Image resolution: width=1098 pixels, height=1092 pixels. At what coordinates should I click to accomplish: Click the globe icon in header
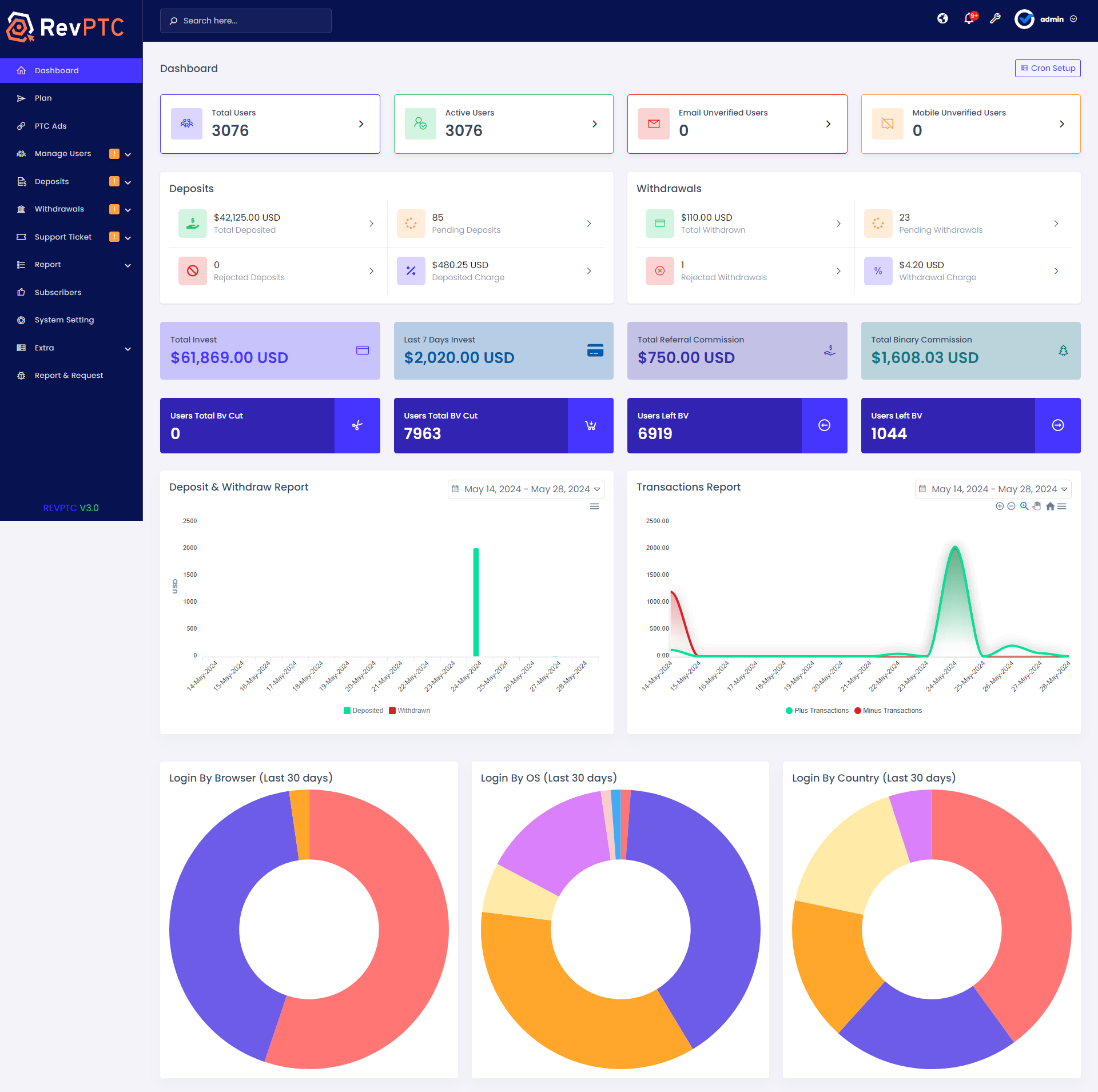click(x=942, y=19)
